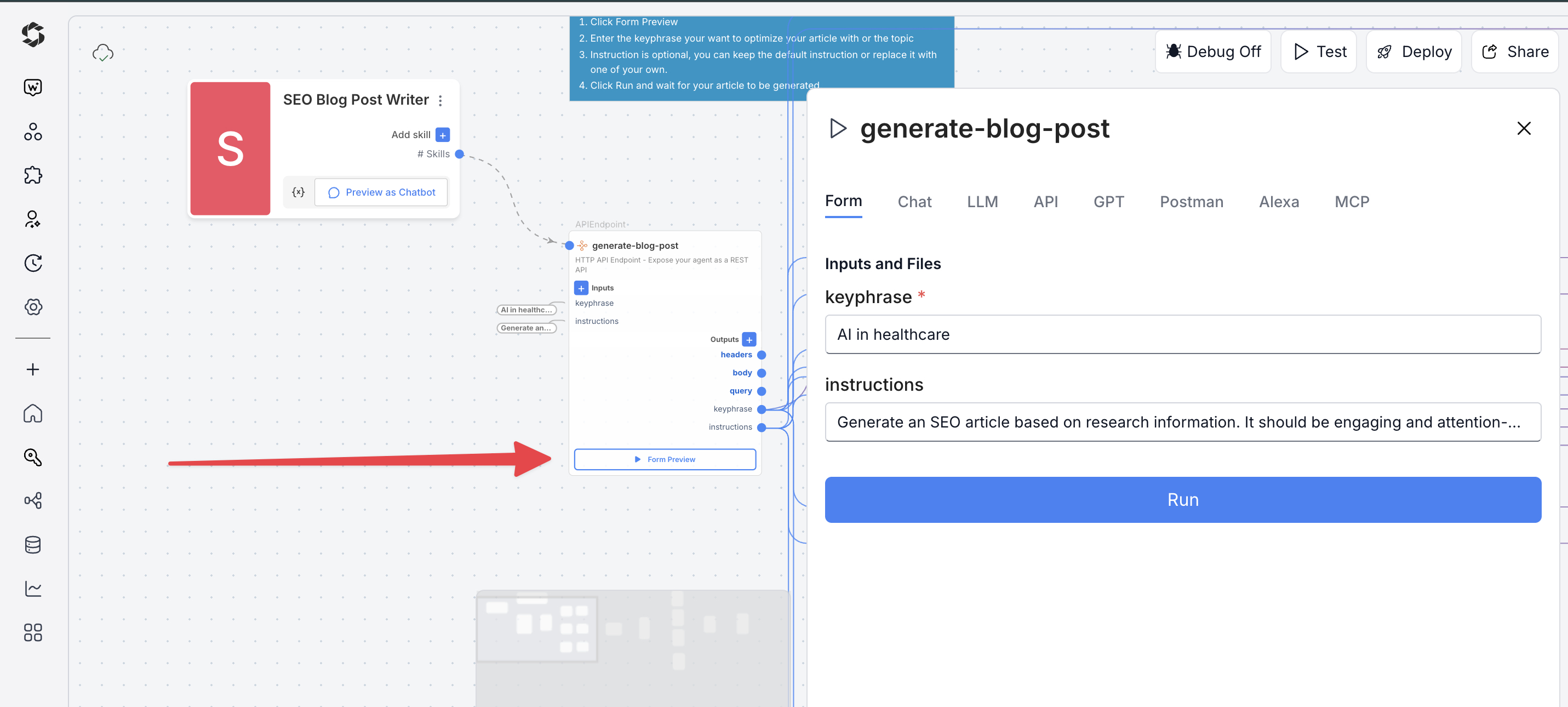Open the home icon in sidebar

(x=33, y=413)
